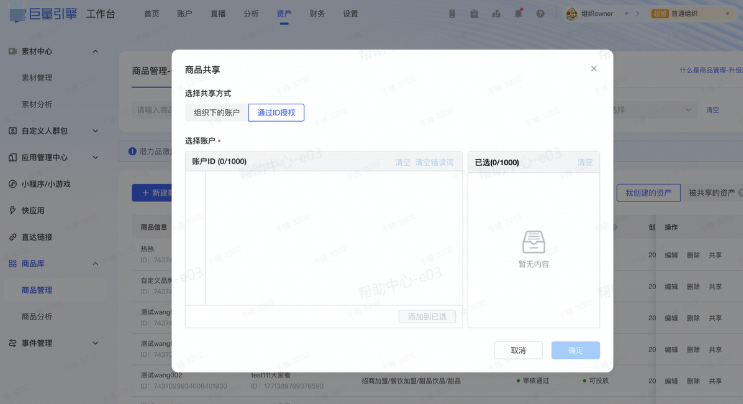The width and height of the screenshot is (743, 404).
Task: Click the thumbs-up feedback icon in top bar
Action: point(496,14)
